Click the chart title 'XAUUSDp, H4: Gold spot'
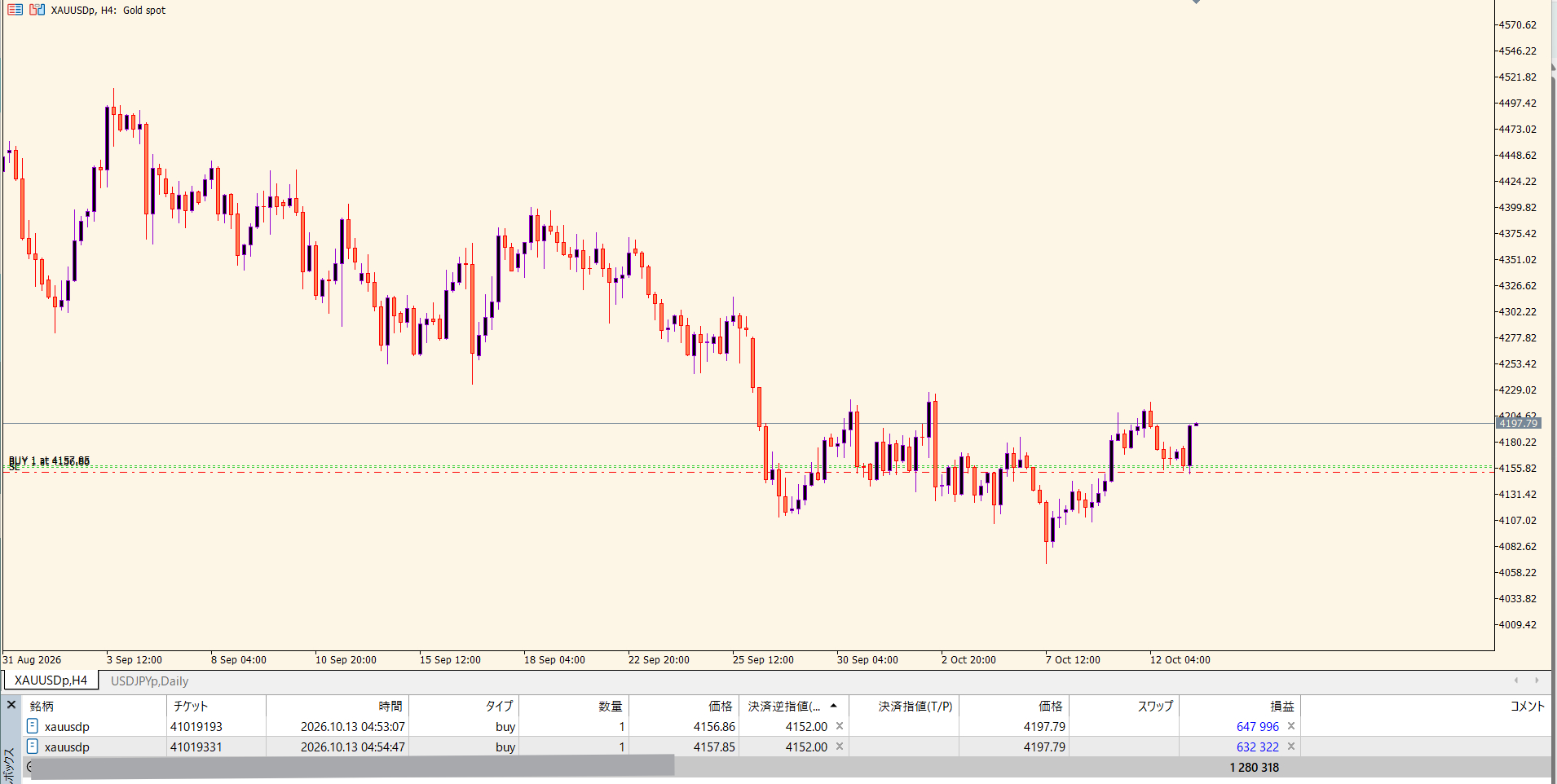Image resolution: width=1557 pixels, height=784 pixels. click(108, 10)
